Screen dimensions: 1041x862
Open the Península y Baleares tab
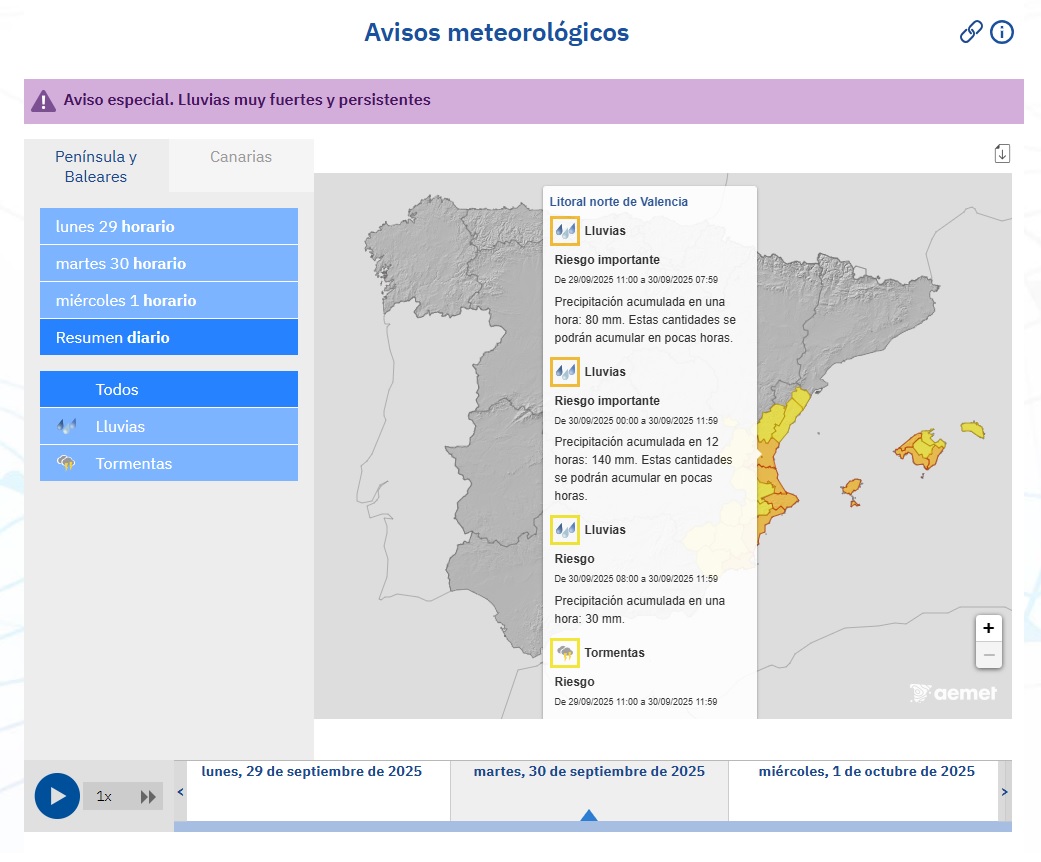pos(95,167)
